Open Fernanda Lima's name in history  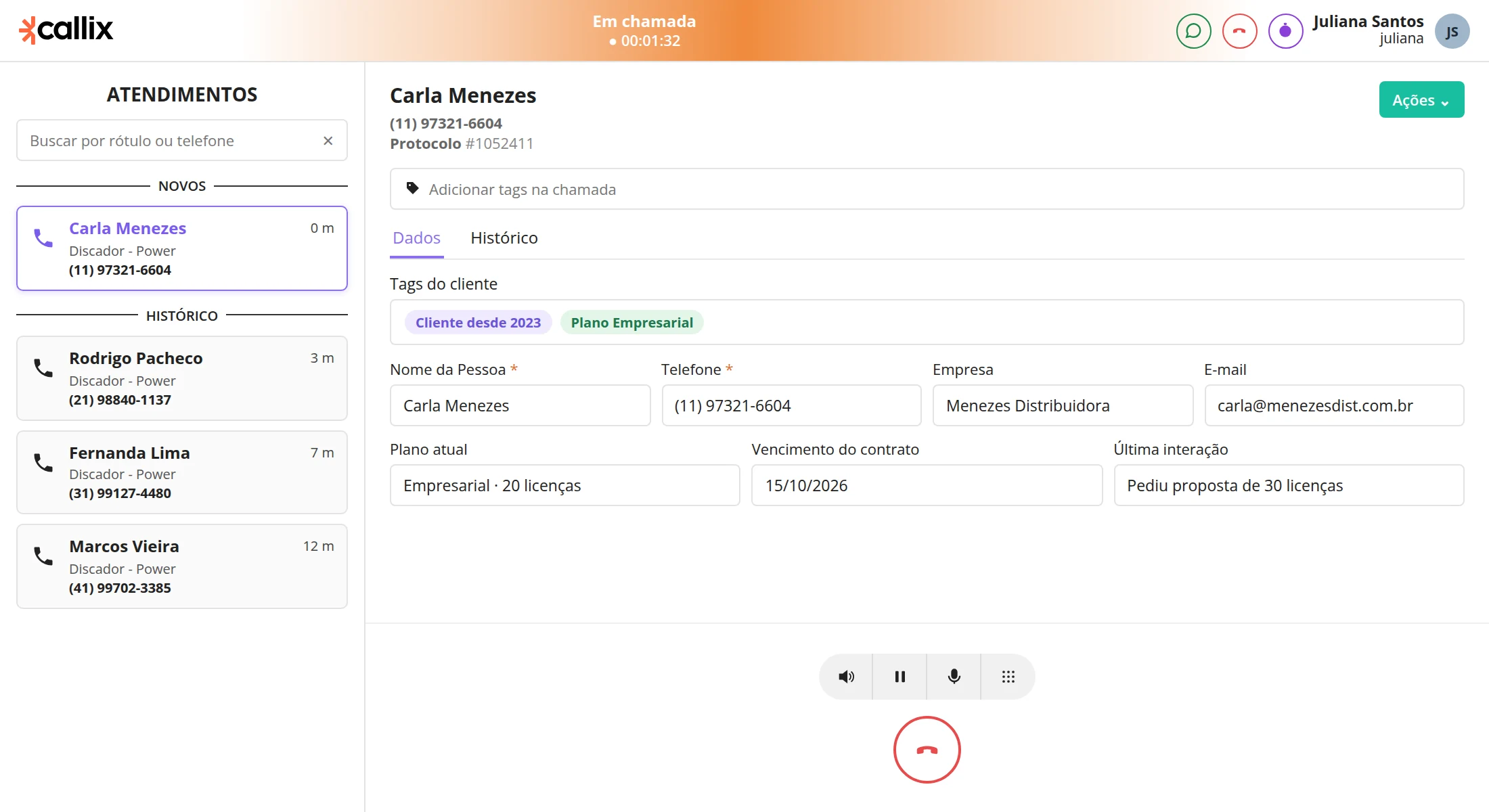(x=129, y=453)
